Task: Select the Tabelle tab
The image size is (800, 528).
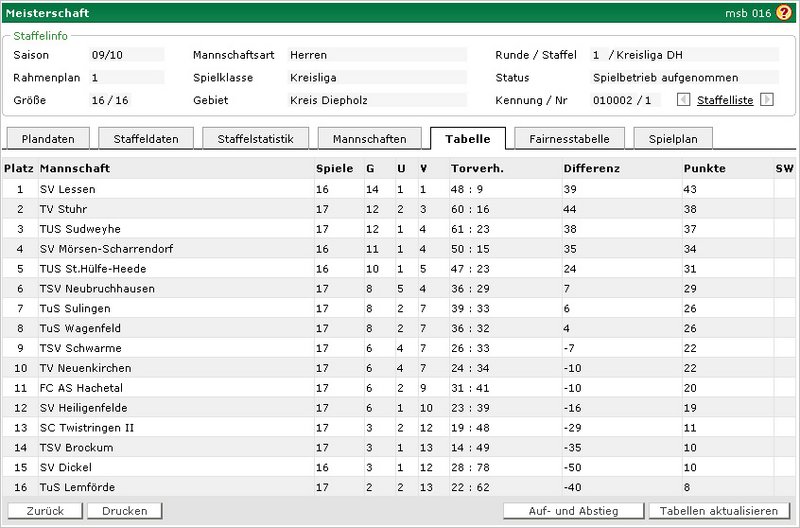Action: tap(468, 139)
